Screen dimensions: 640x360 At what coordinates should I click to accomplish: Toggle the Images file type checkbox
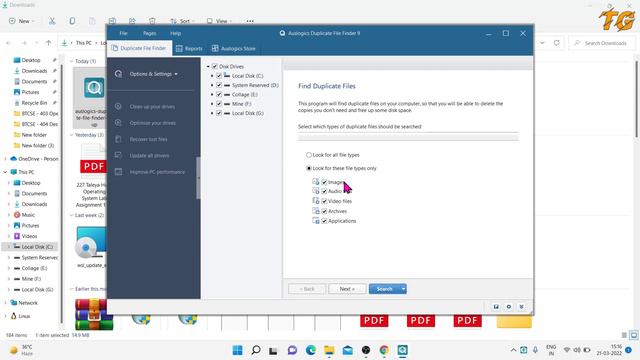(324, 182)
